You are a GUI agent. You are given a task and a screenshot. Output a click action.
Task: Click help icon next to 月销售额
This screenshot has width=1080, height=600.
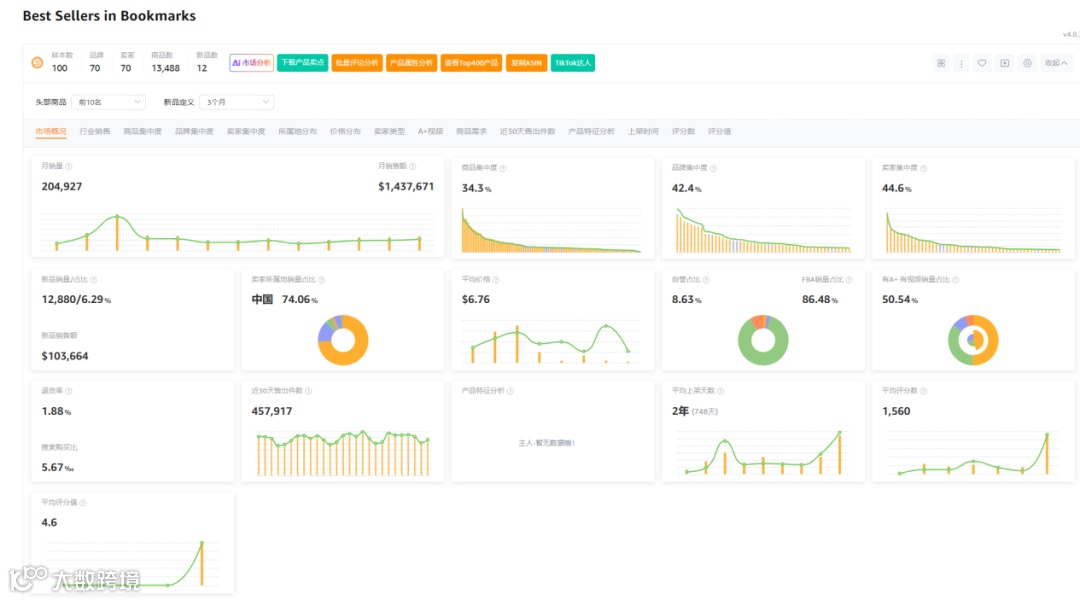pyautogui.click(x=413, y=166)
